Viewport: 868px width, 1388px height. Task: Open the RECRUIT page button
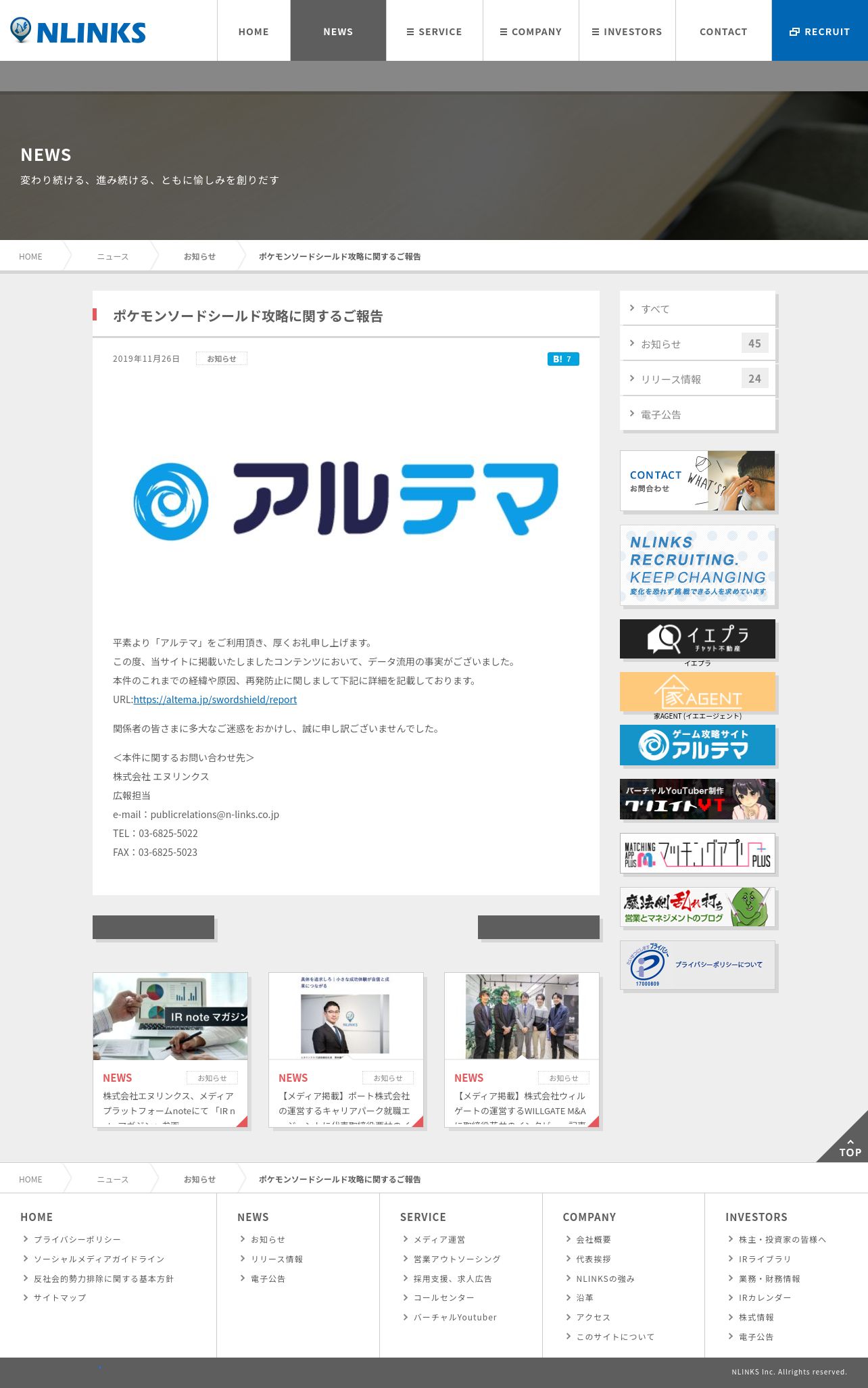click(820, 31)
